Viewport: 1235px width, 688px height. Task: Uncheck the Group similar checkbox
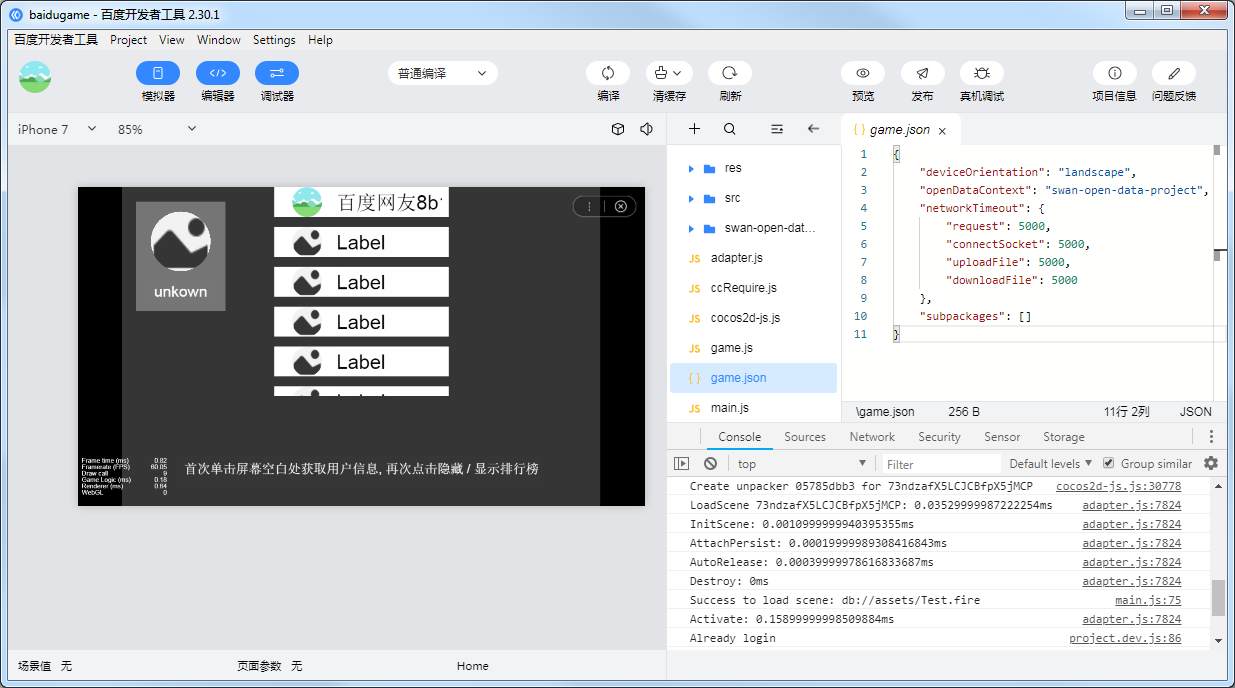click(x=1108, y=463)
